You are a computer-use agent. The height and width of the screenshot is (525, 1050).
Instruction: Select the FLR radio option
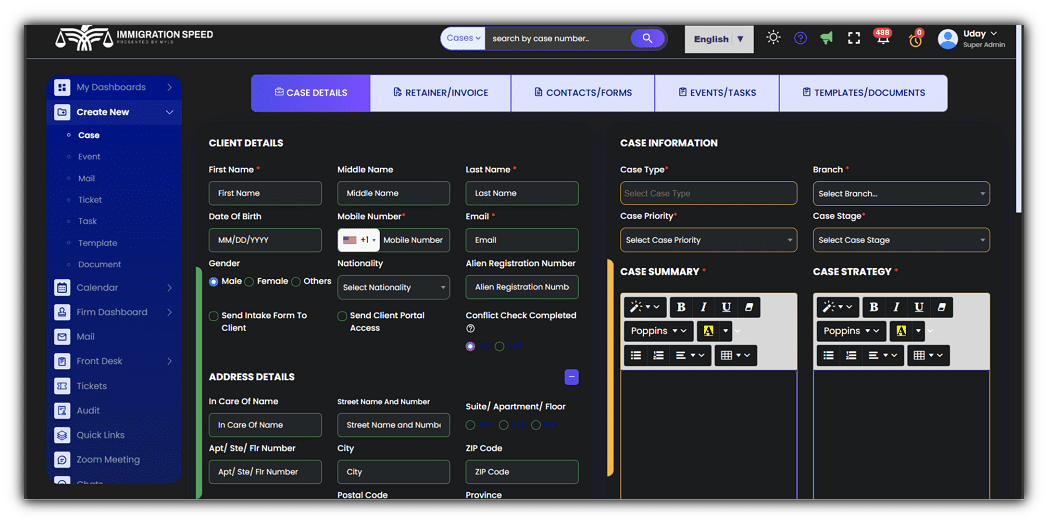click(x=536, y=425)
